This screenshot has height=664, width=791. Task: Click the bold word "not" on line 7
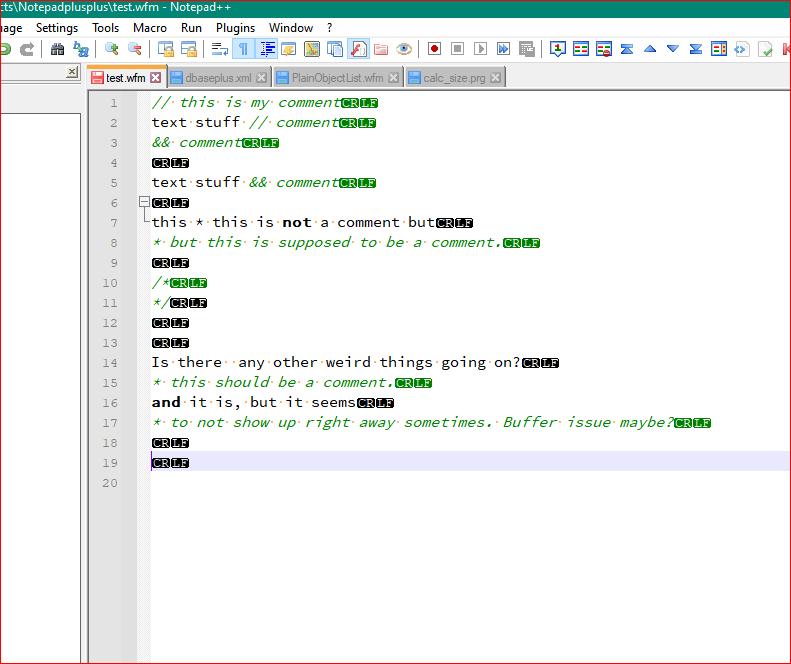pos(297,223)
